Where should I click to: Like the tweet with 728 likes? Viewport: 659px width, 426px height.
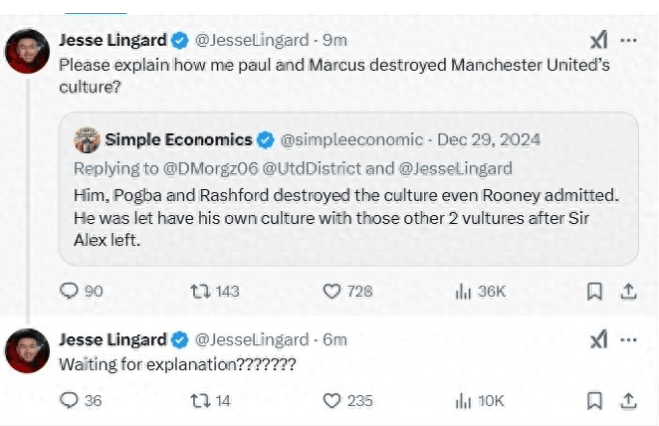[332, 291]
